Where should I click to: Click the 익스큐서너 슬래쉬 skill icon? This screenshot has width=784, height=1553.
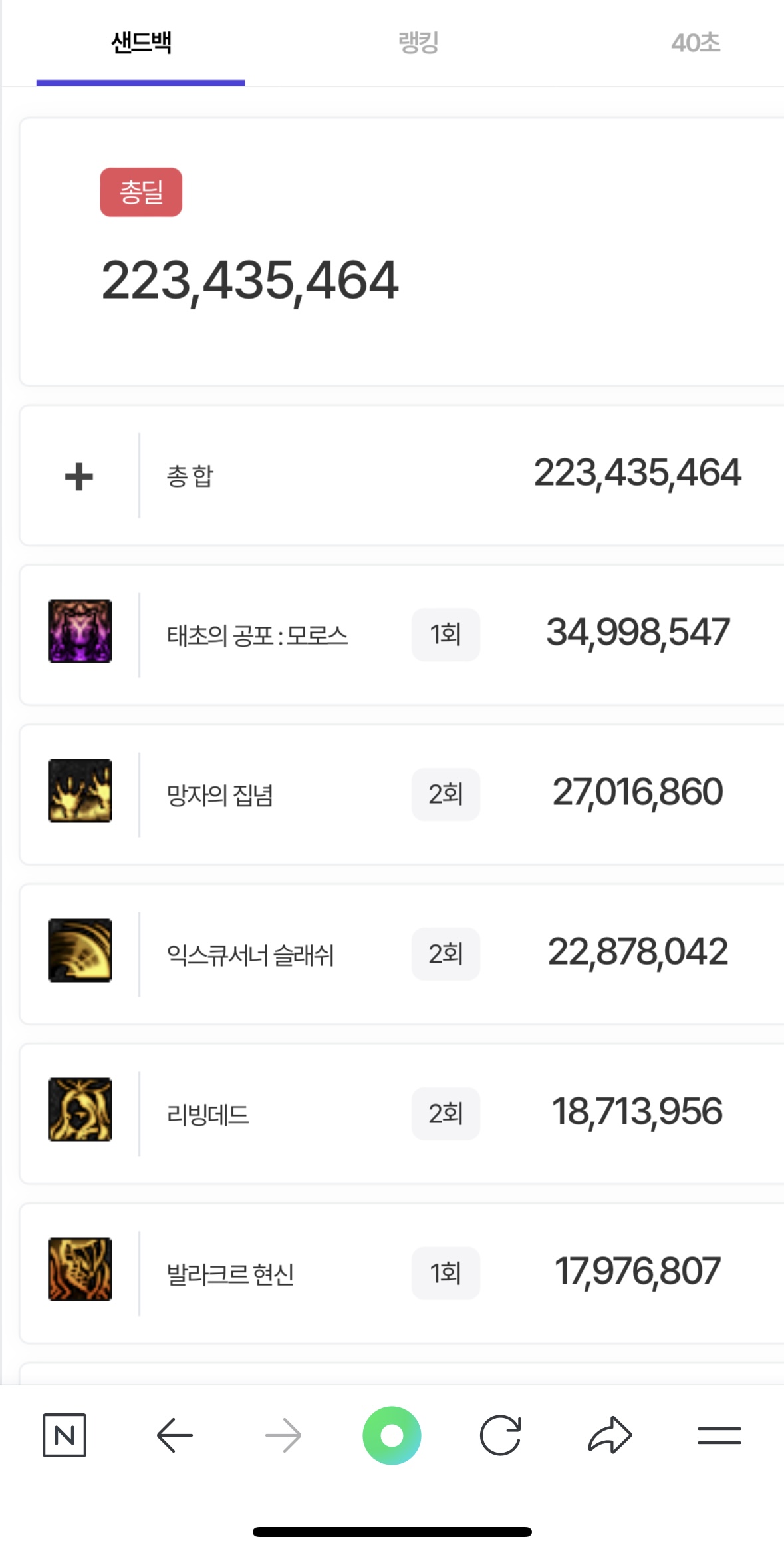(80, 950)
